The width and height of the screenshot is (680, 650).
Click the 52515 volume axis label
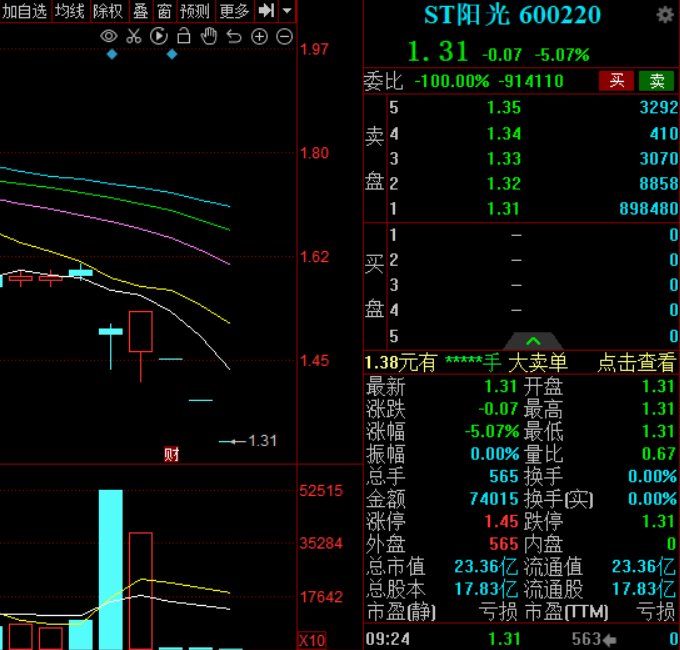321,491
